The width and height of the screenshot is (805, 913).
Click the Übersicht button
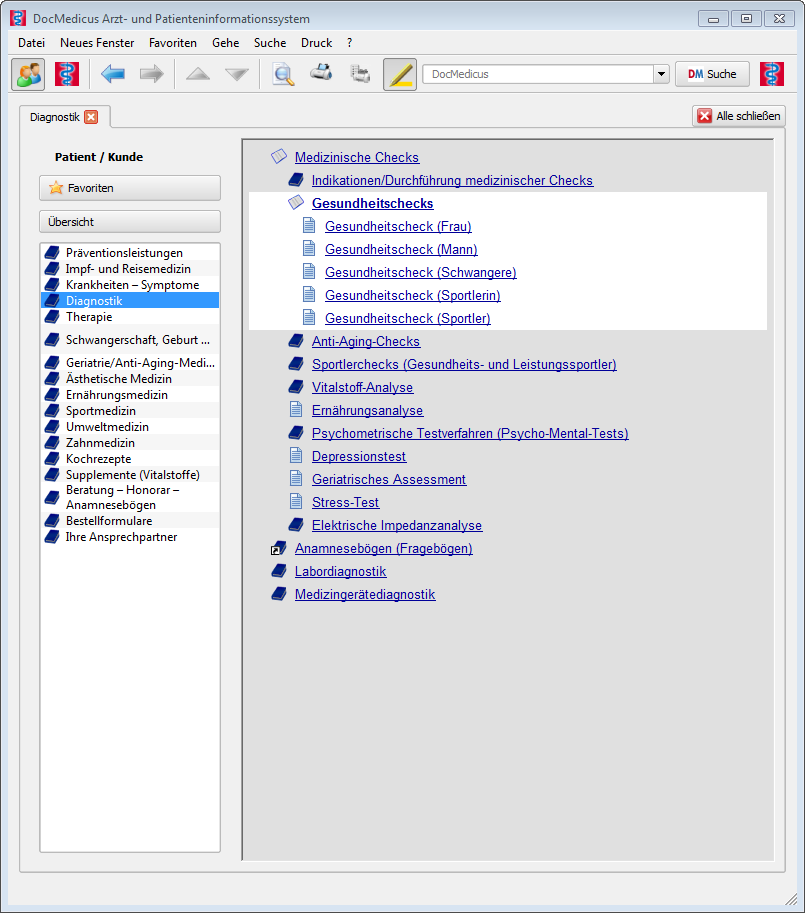pyautogui.click(x=130, y=222)
